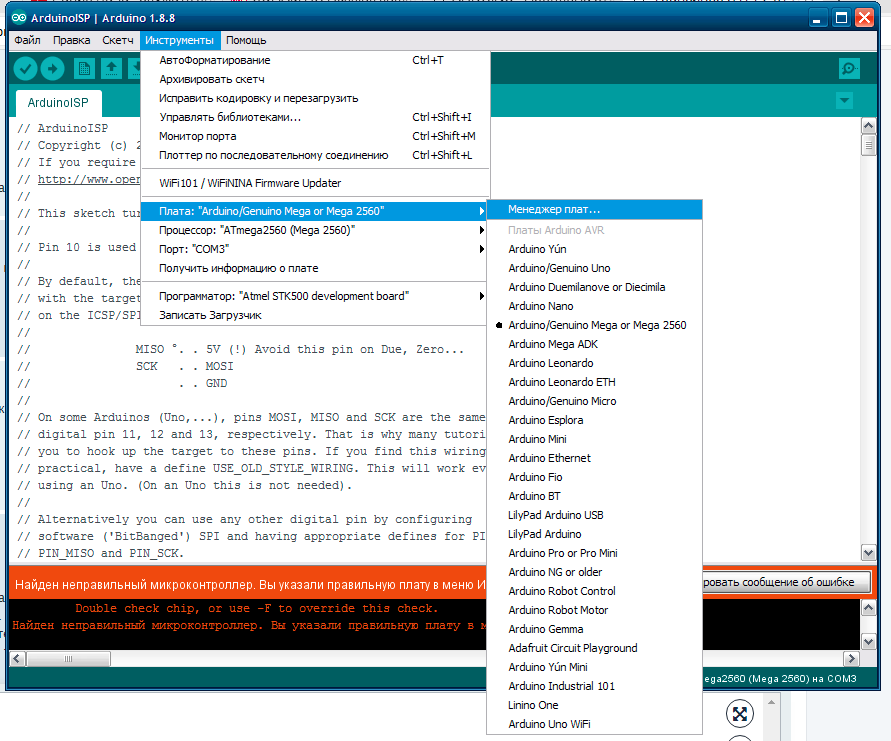Click the Upload arrow toolbar icon
This screenshot has height=741, width=891.
click(x=53, y=69)
